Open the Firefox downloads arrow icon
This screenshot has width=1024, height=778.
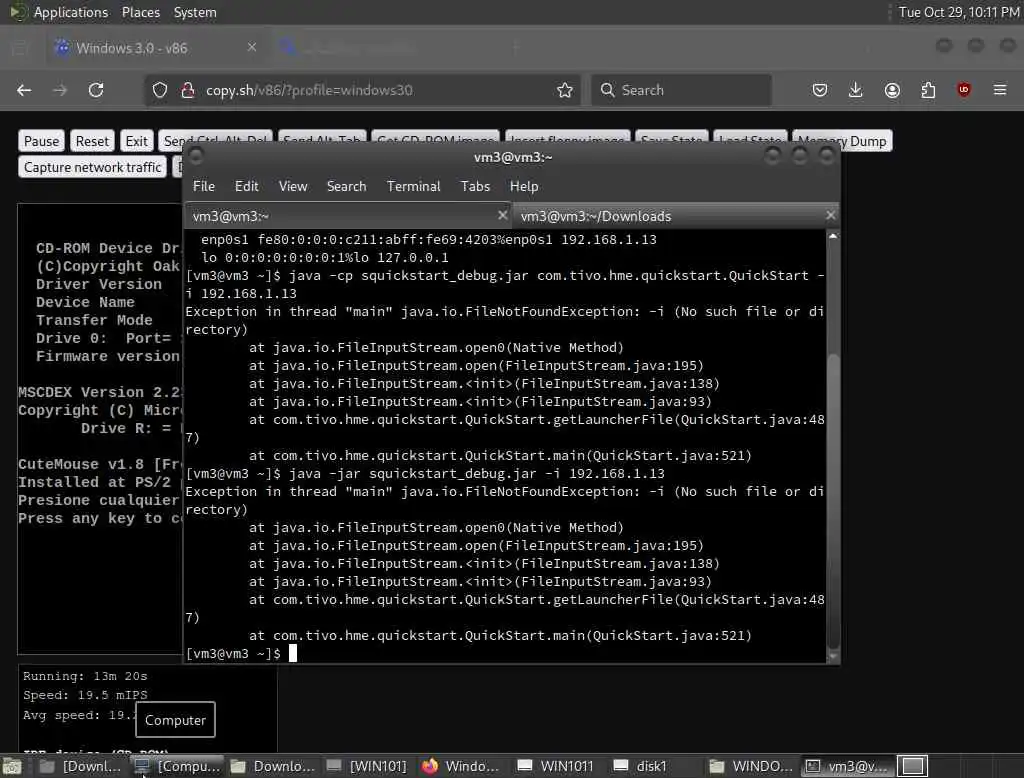[856, 90]
